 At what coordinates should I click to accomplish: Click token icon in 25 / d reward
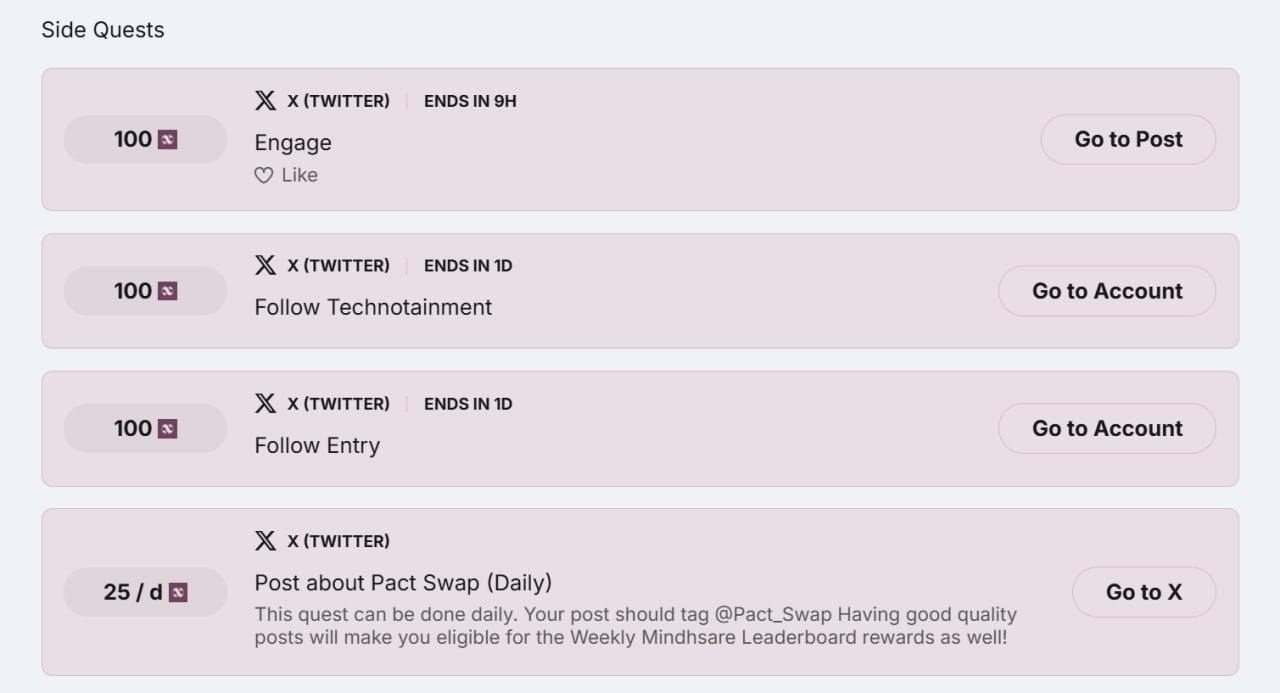coord(178,592)
